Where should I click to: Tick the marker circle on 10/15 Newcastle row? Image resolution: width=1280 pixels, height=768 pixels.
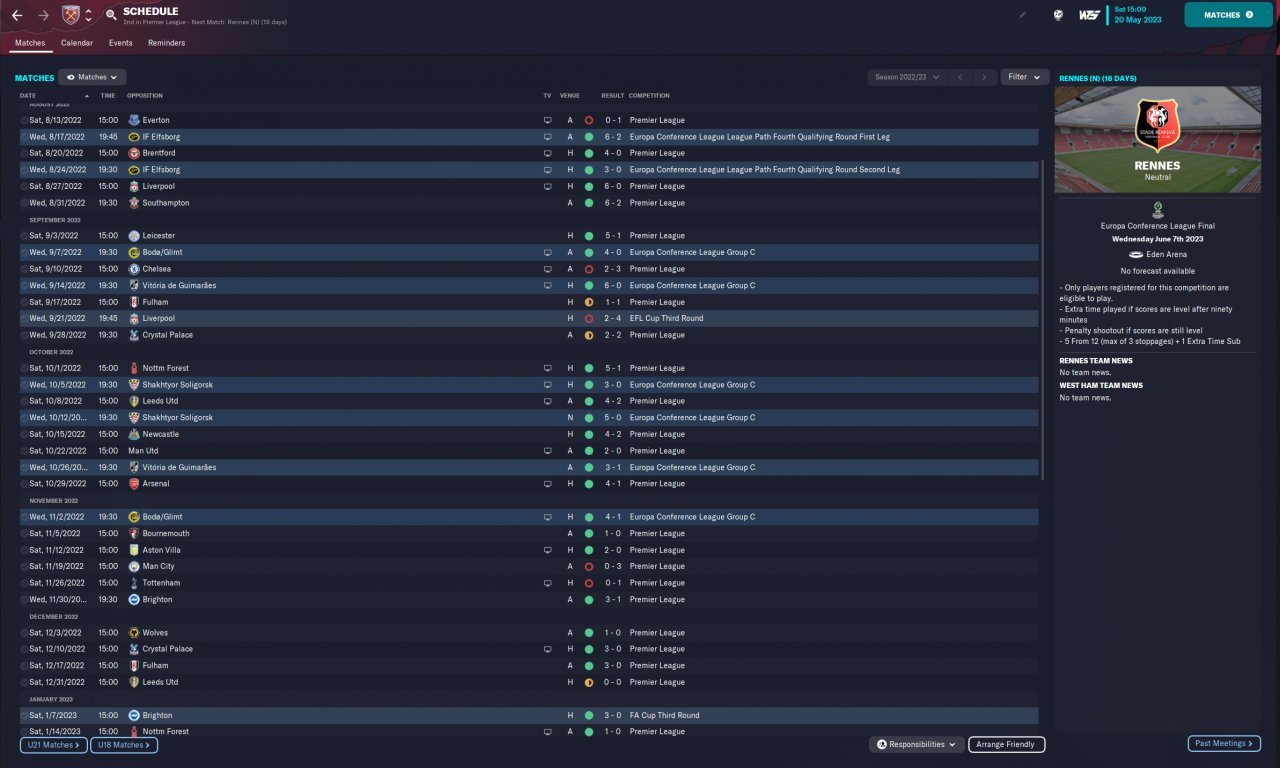pyautogui.click(x=24, y=434)
